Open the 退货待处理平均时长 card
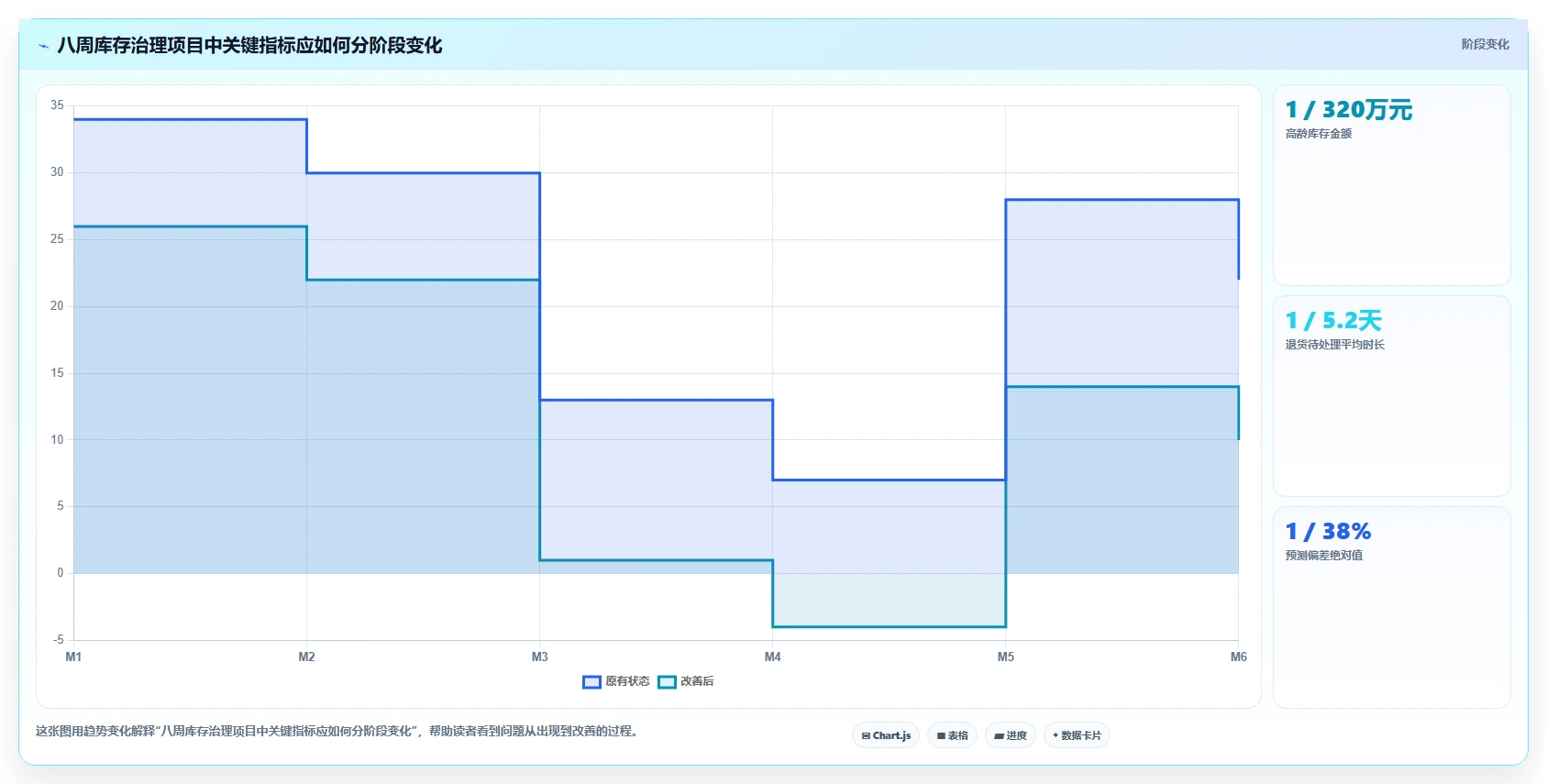Image resolution: width=1547 pixels, height=784 pixels. click(1391, 396)
